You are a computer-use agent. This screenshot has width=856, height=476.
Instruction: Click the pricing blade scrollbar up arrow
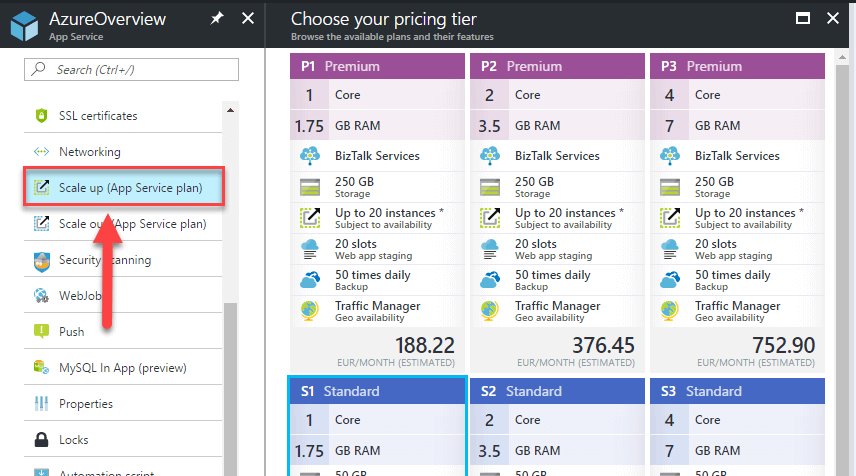(842, 57)
